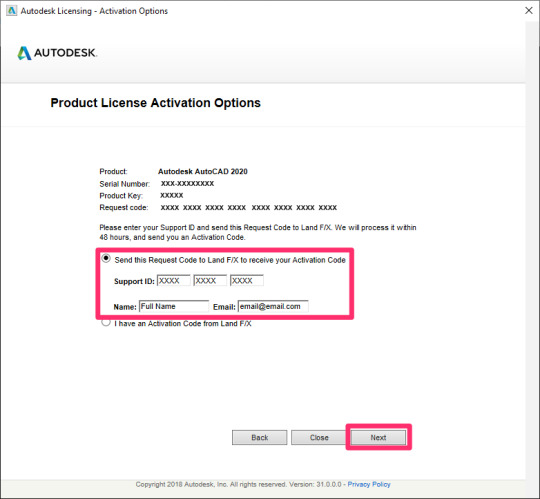Go back with the Back button
Screen dimensions: 540x499
pos(259,437)
